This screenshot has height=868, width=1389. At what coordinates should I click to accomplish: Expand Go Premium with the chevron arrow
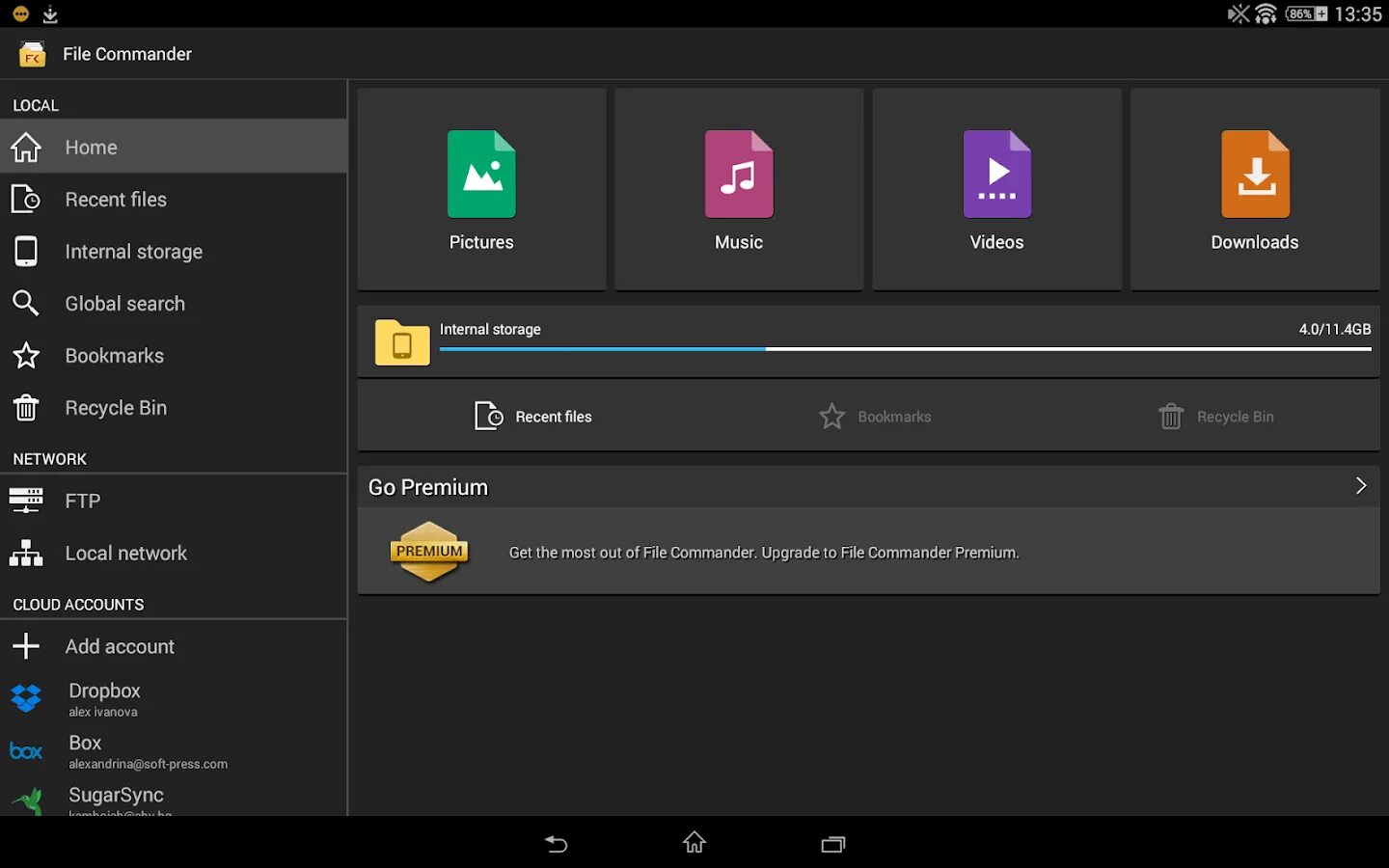pyautogui.click(x=1361, y=486)
